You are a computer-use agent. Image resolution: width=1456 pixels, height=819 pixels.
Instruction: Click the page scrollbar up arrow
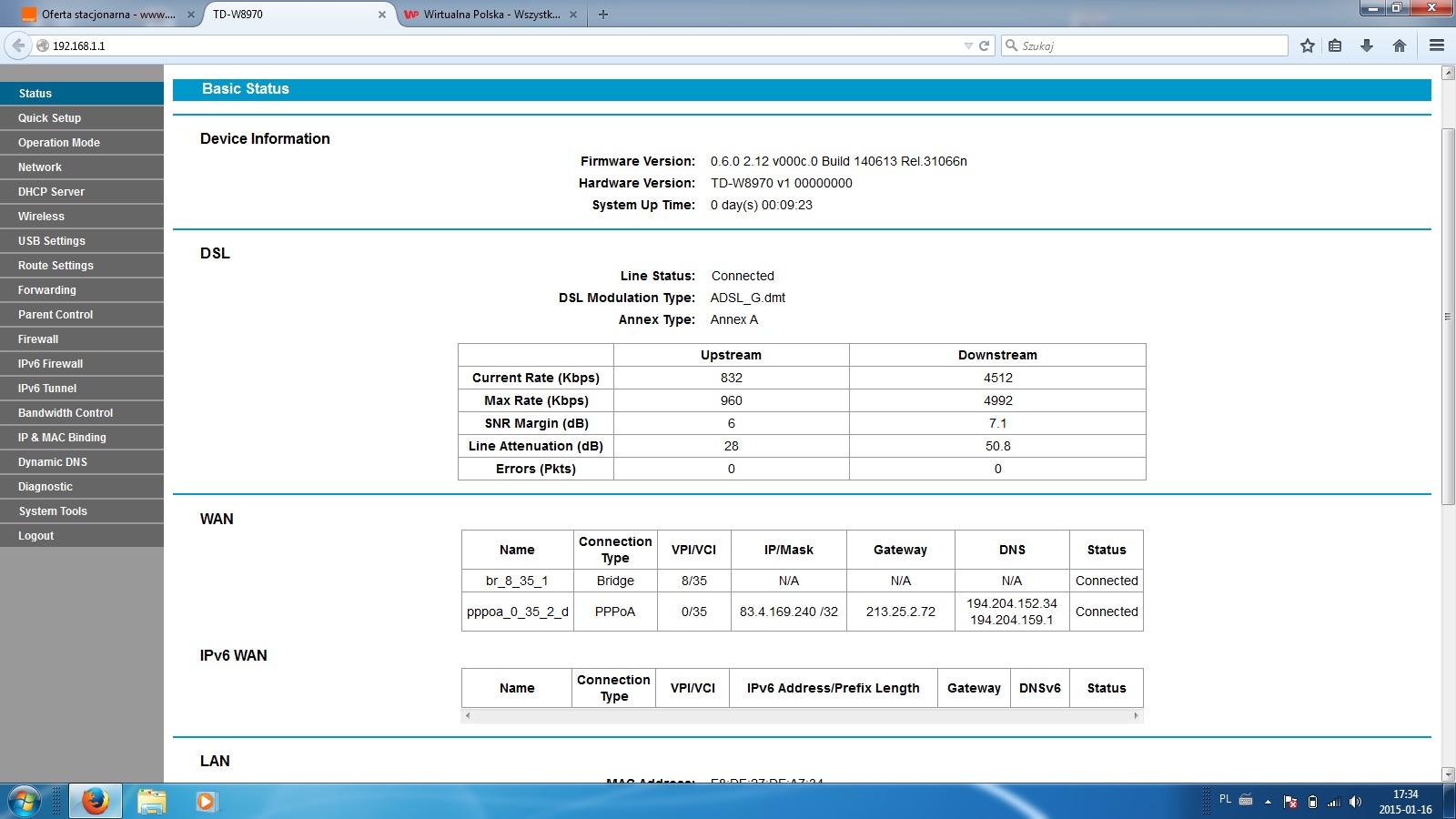point(1449,72)
